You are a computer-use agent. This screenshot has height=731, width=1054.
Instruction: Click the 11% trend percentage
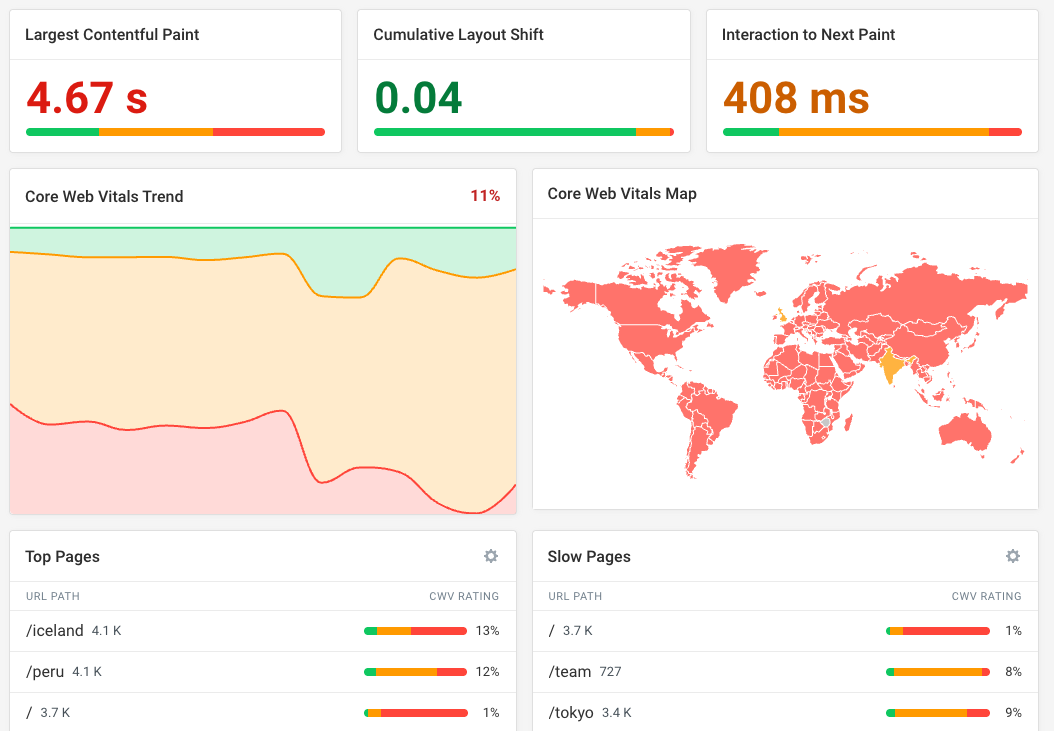click(485, 196)
